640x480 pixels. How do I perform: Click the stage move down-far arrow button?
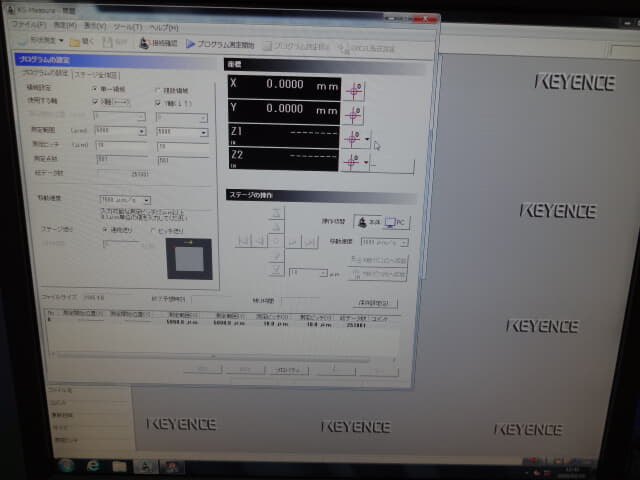[x=276, y=270]
